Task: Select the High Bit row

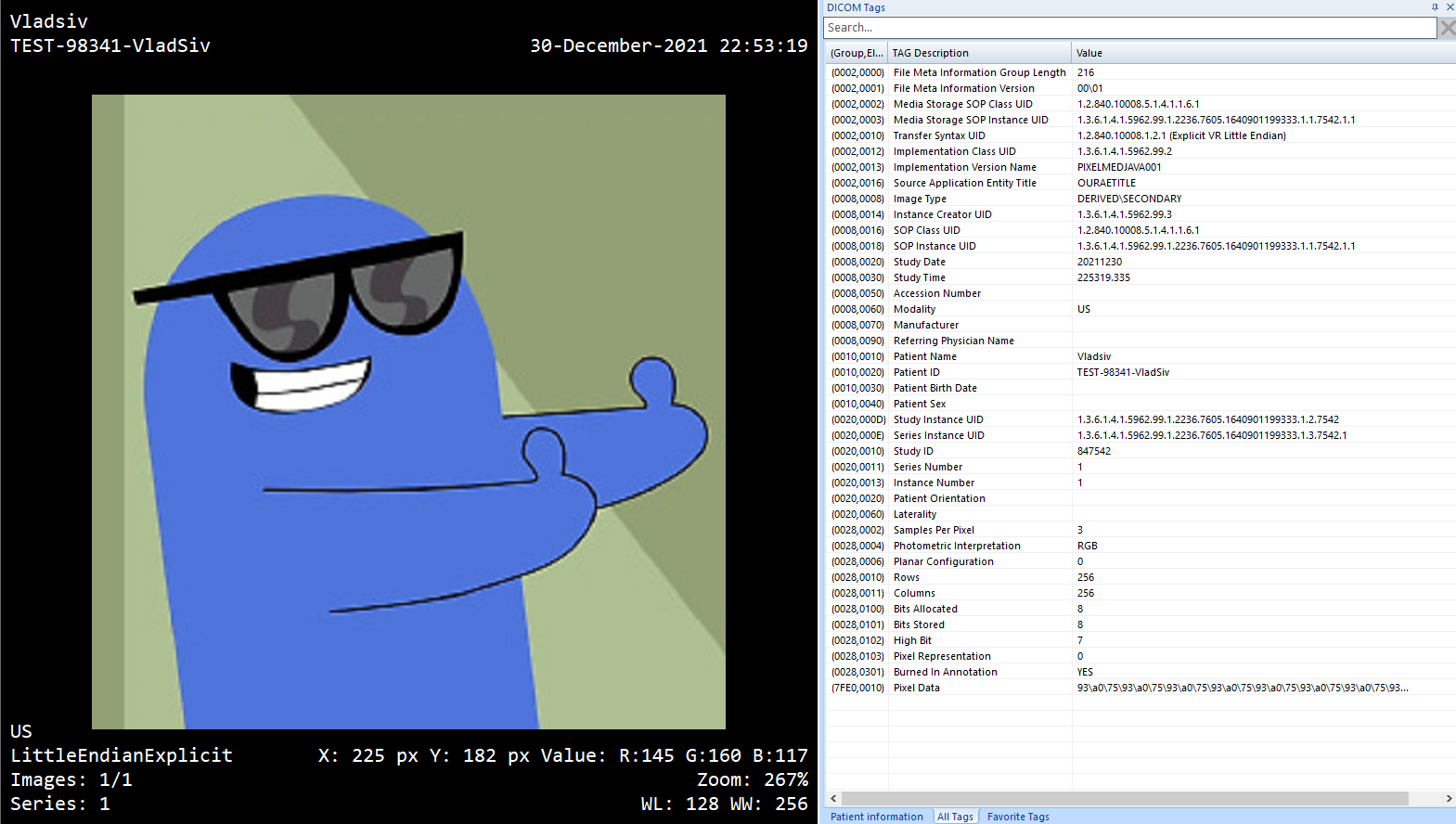Action: pyautogui.click(x=1140, y=640)
